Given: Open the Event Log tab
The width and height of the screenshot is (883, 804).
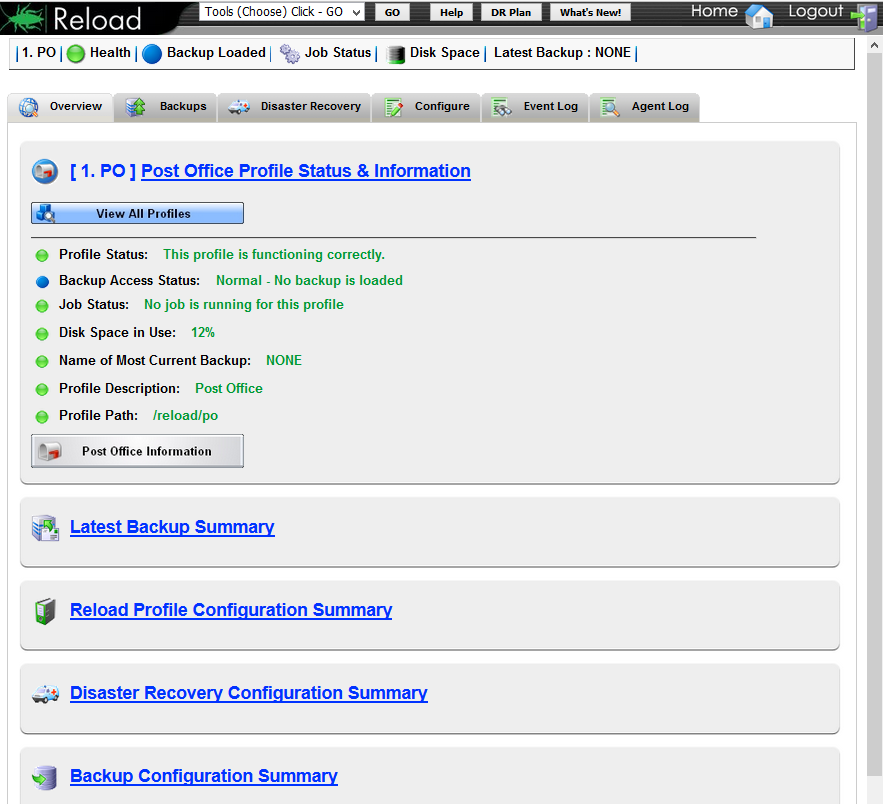Looking at the screenshot, I should [x=534, y=107].
